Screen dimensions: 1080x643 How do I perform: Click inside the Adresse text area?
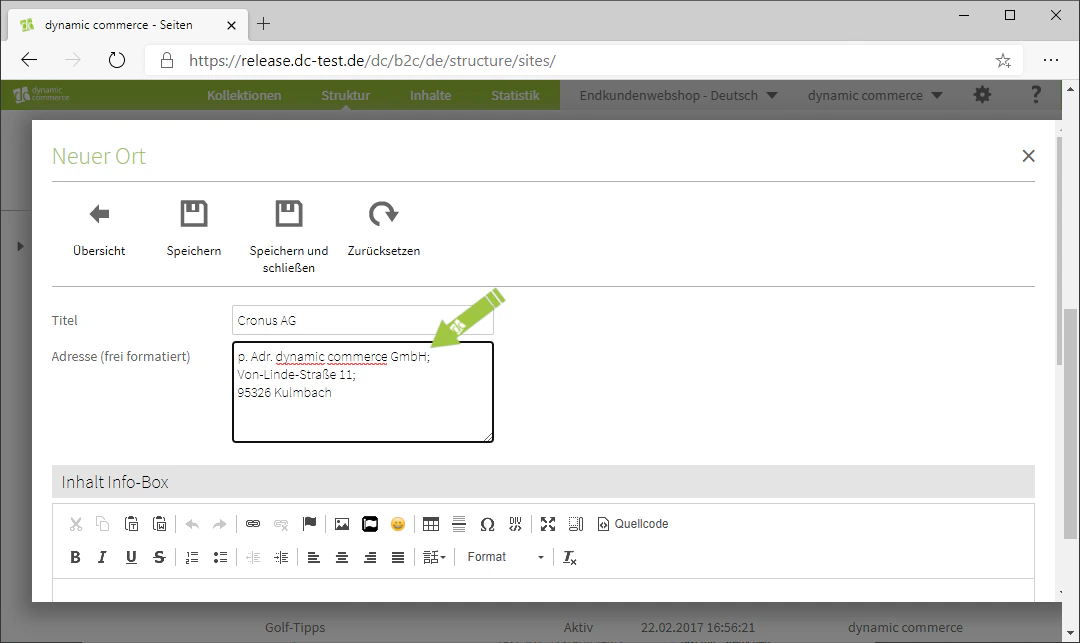363,392
